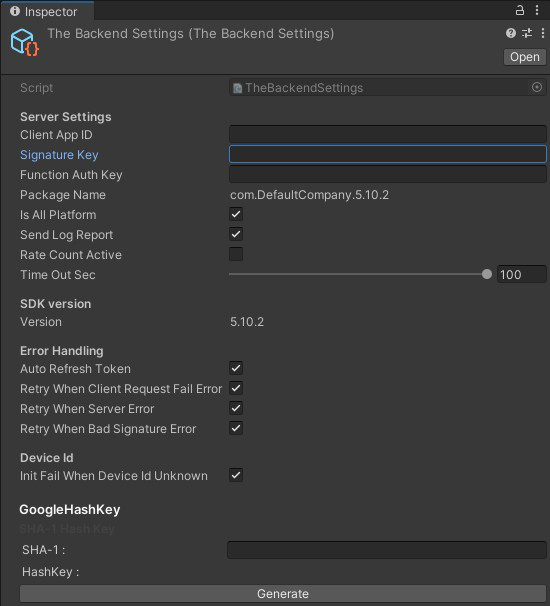Click the Generate hash key button

pyautogui.click(x=283, y=594)
